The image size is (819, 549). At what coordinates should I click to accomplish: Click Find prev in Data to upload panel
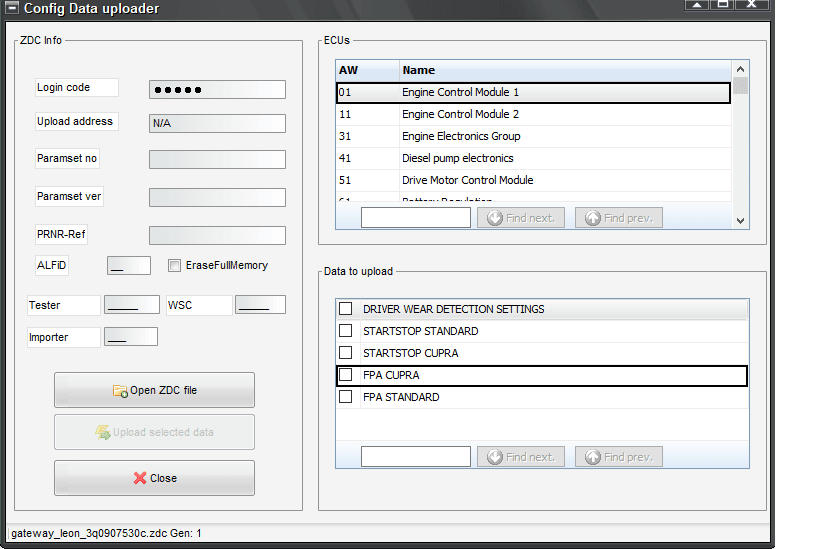pos(618,457)
